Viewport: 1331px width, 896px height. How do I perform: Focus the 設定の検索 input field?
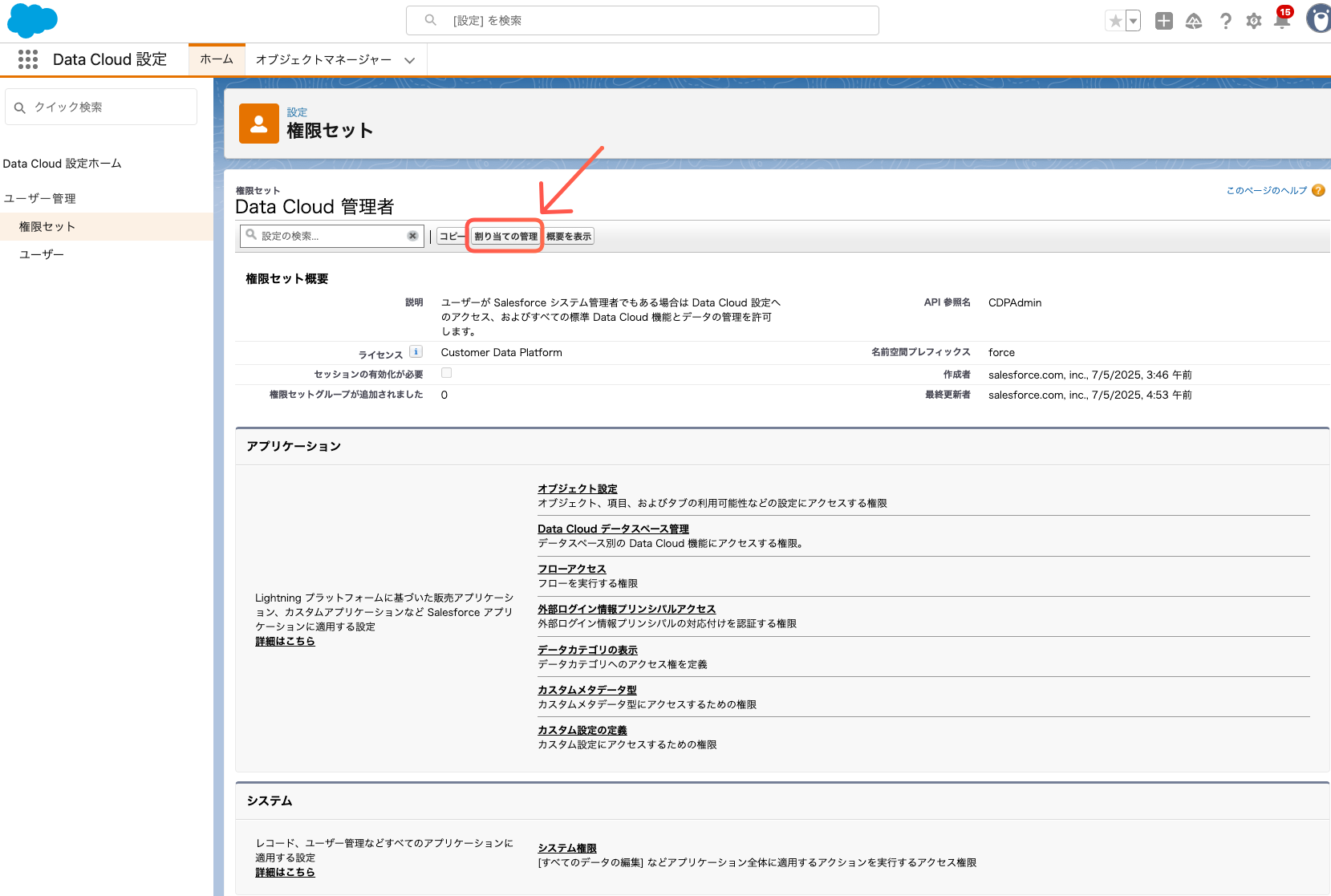[x=332, y=236]
